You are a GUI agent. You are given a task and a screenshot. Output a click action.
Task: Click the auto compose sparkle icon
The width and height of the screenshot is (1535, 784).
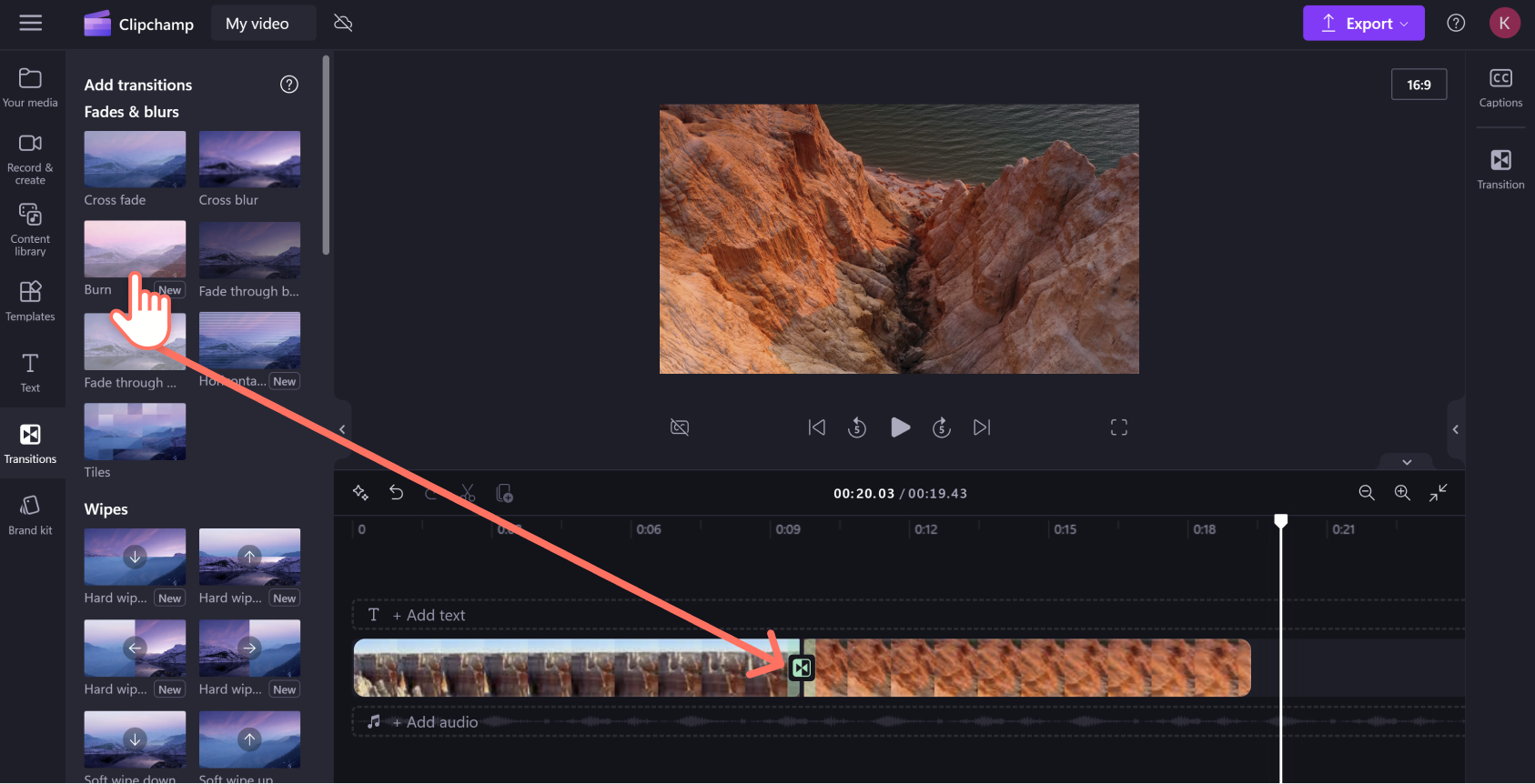click(360, 493)
